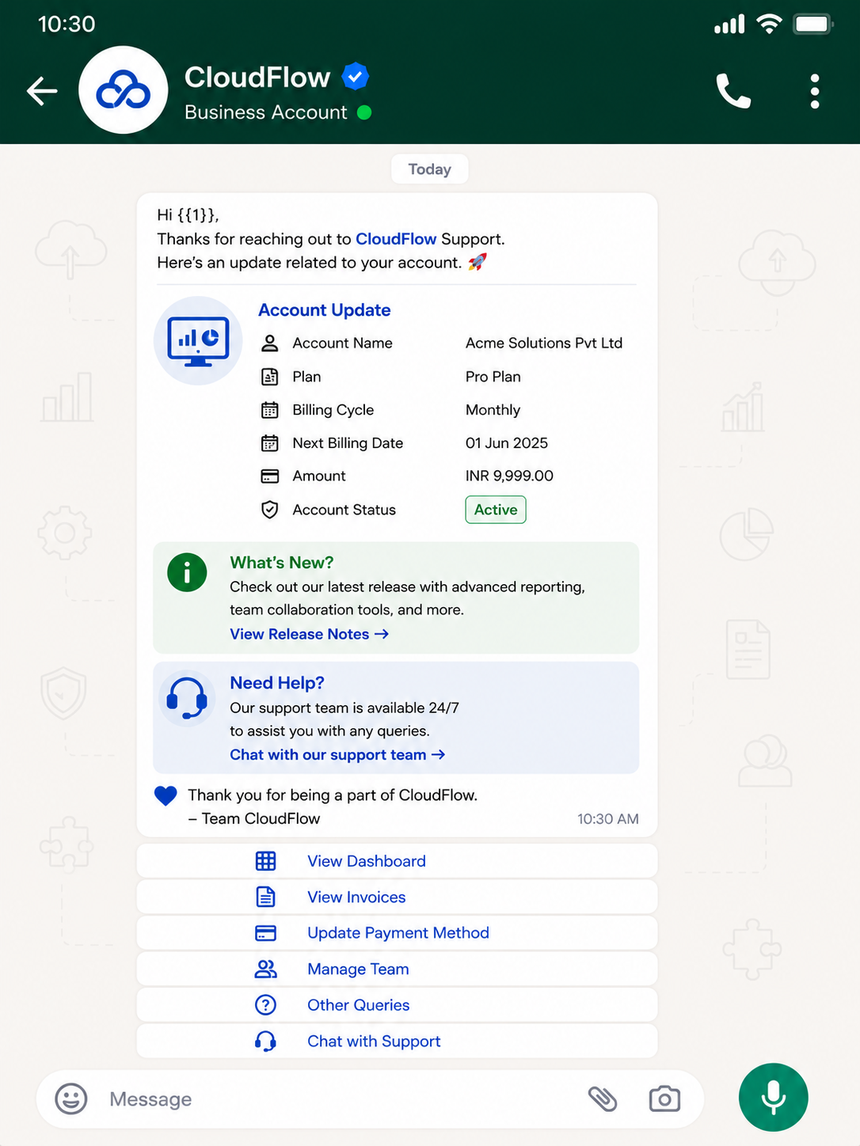The height and width of the screenshot is (1146, 860).
Task: Tap the cellular signal status icon
Action: [x=729, y=25]
